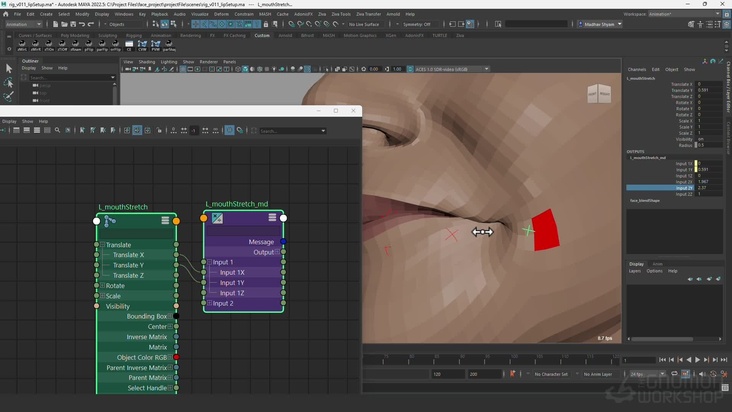
Task: Click the L_mouthStretch transform node icon
Action: tap(110, 221)
